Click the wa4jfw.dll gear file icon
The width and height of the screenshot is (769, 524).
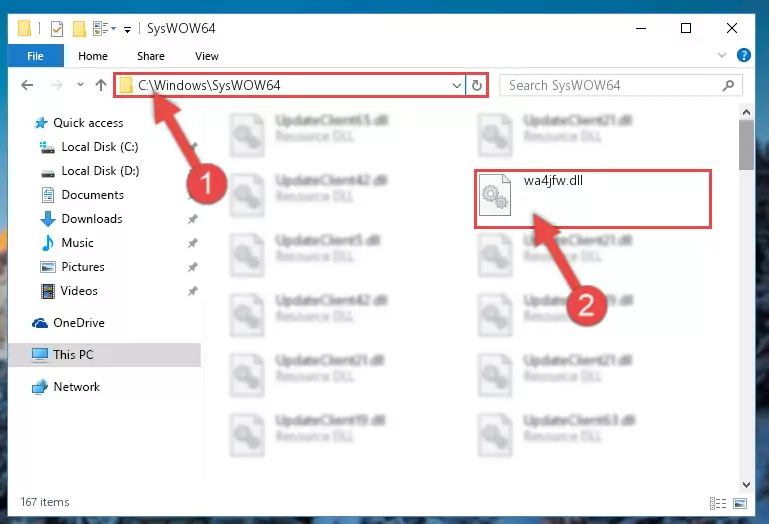click(x=494, y=195)
